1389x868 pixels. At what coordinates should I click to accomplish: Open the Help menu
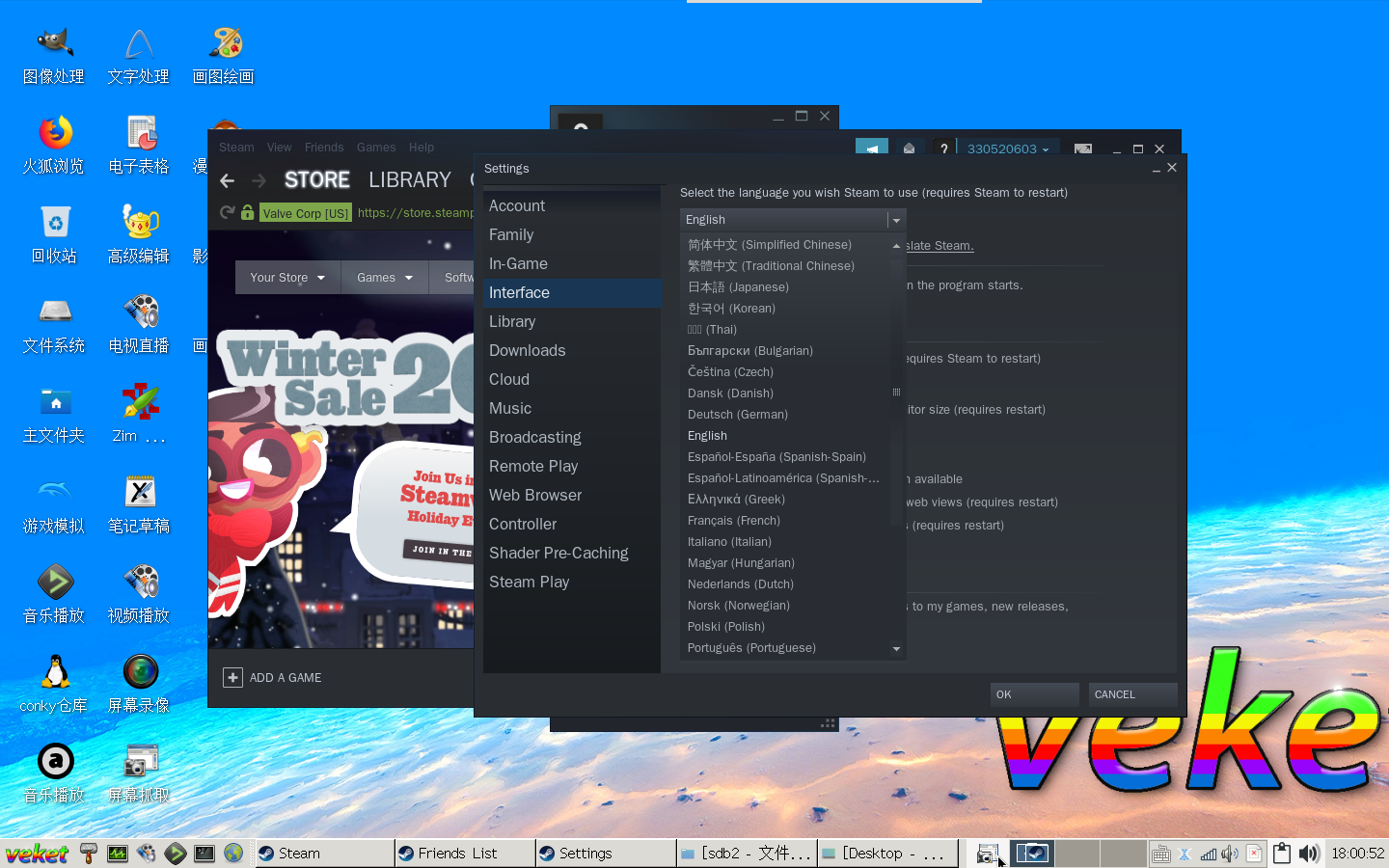[x=422, y=148]
